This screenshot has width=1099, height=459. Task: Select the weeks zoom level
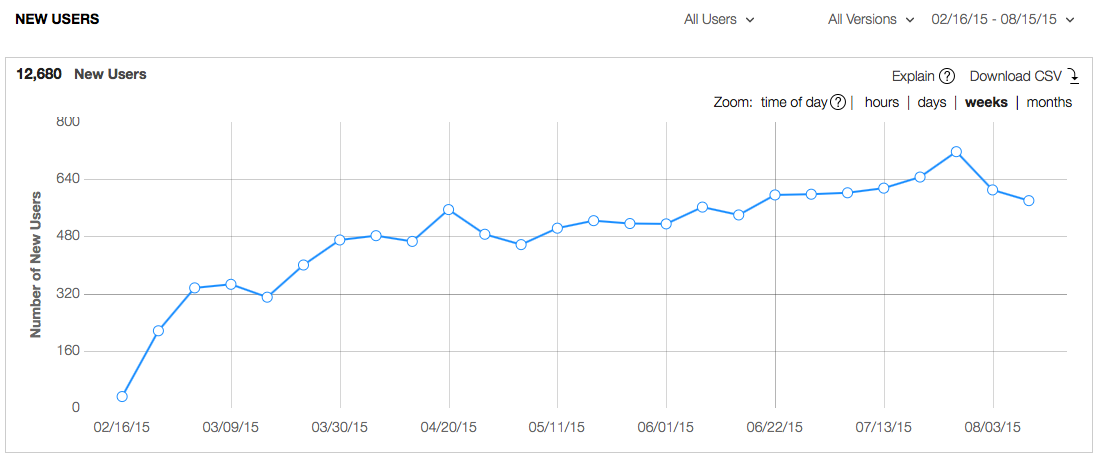986,102
